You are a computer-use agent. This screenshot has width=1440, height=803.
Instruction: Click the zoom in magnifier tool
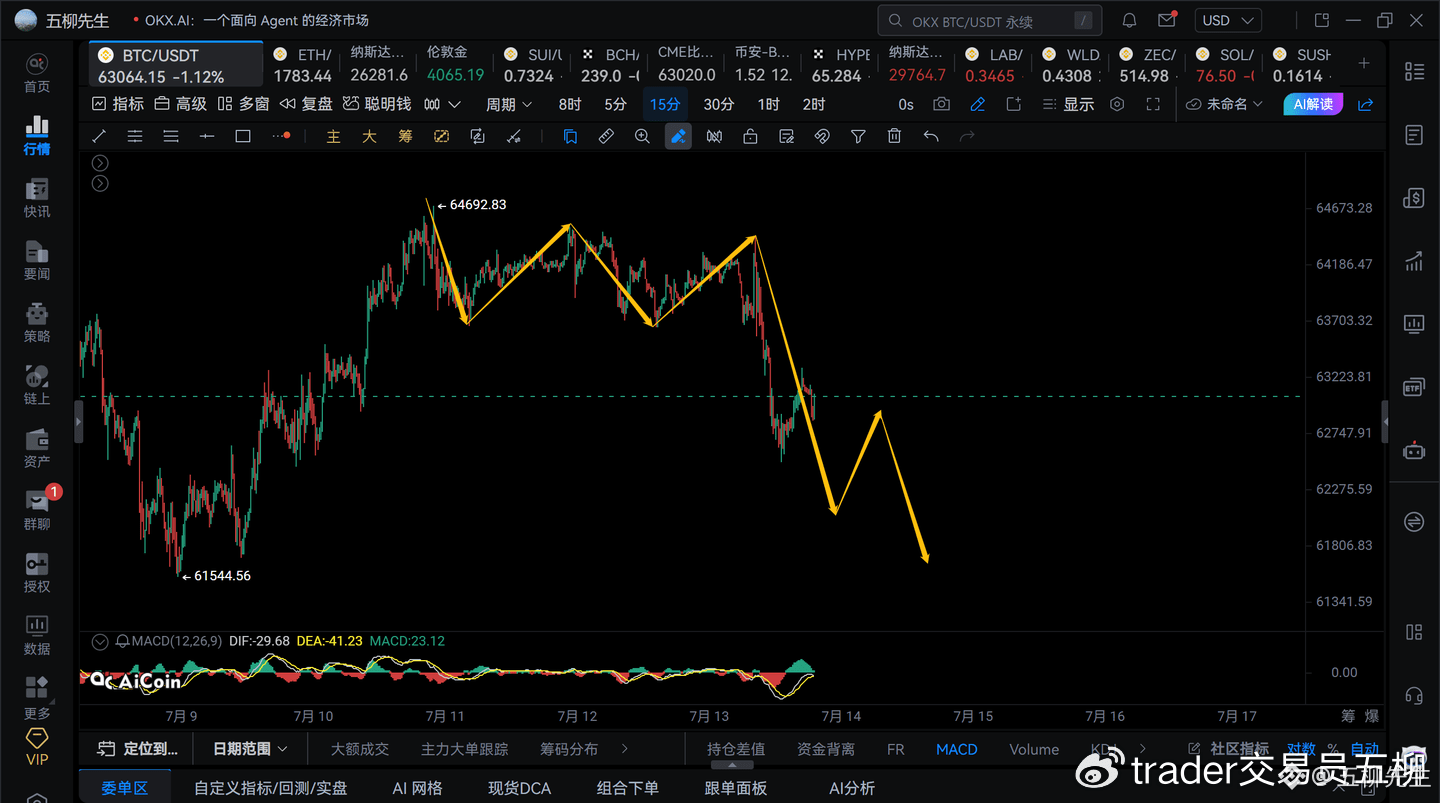(642, 136)
